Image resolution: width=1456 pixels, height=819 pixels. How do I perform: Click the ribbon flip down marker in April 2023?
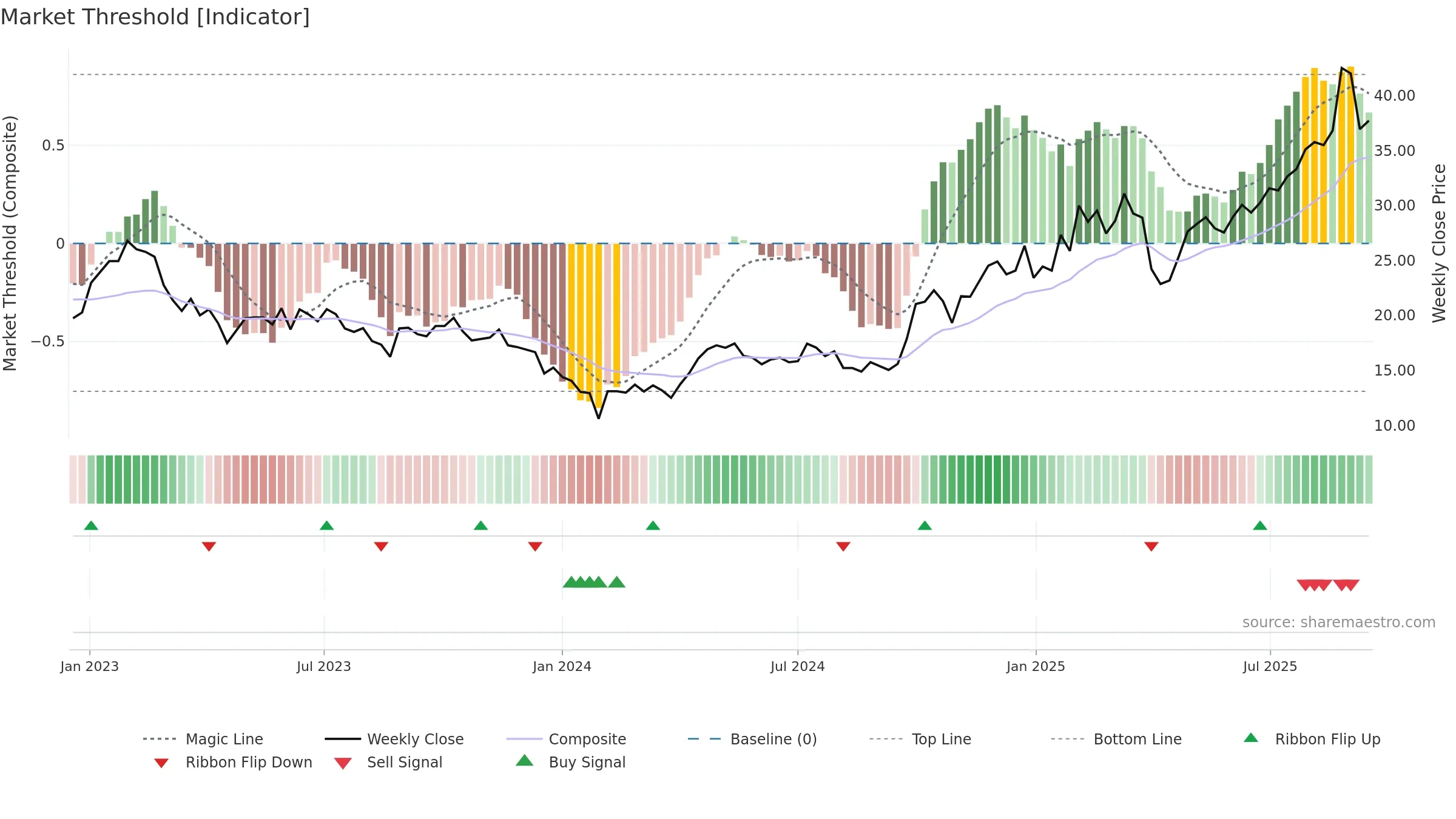pos(209,547)
